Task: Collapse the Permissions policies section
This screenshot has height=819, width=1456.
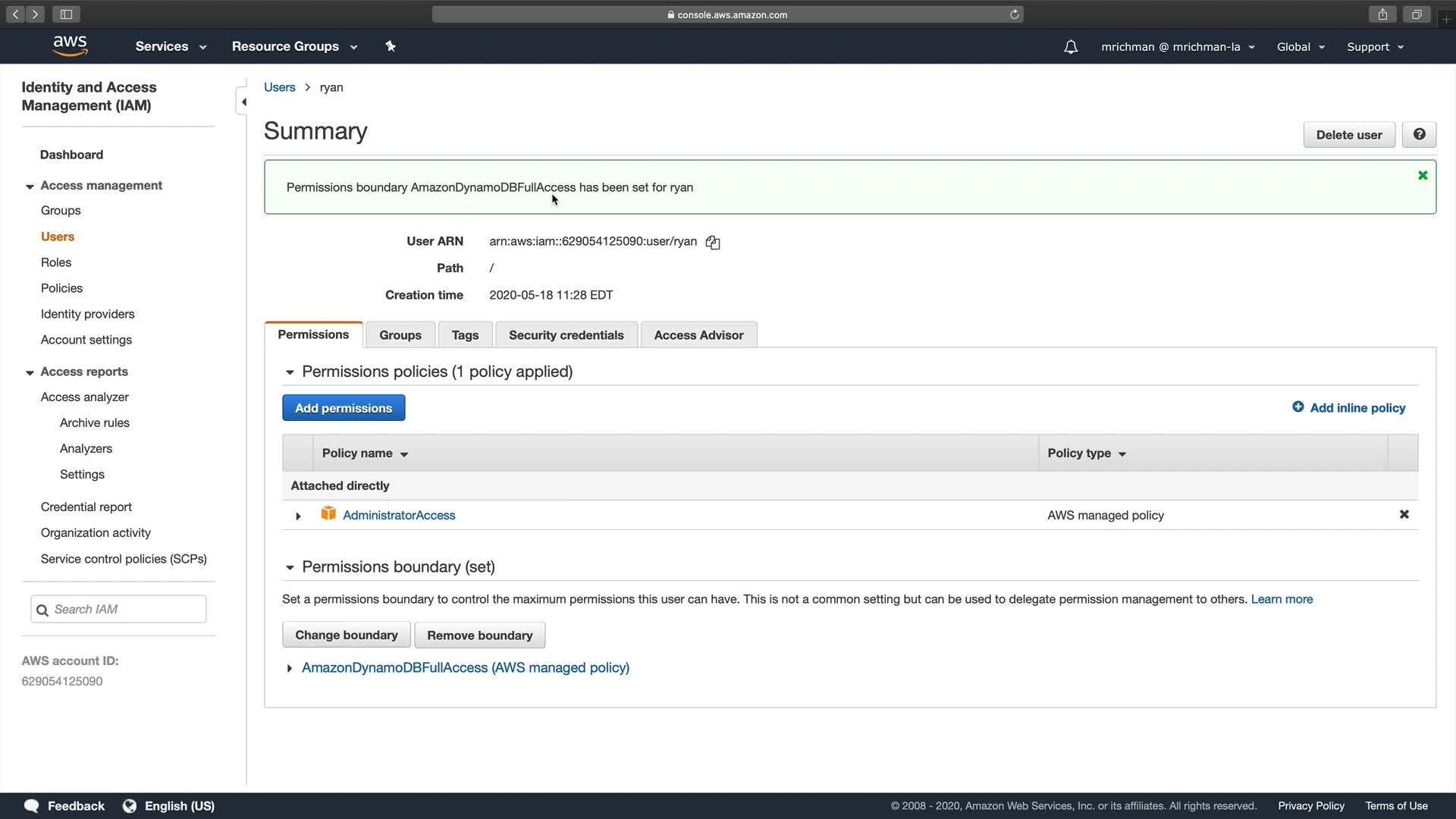Action: coord(290,372)
